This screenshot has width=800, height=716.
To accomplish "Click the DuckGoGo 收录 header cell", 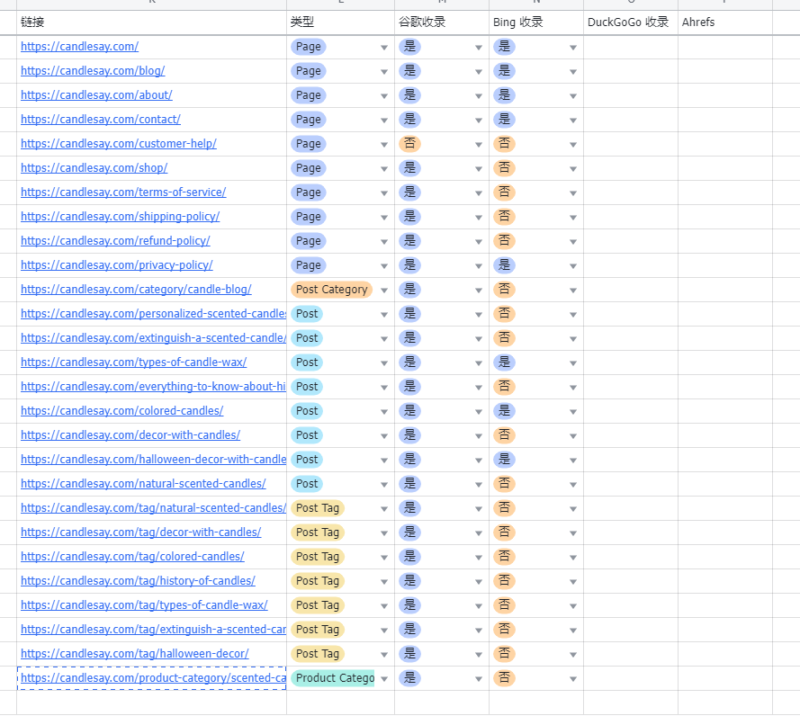I will (x=630, y=22).
